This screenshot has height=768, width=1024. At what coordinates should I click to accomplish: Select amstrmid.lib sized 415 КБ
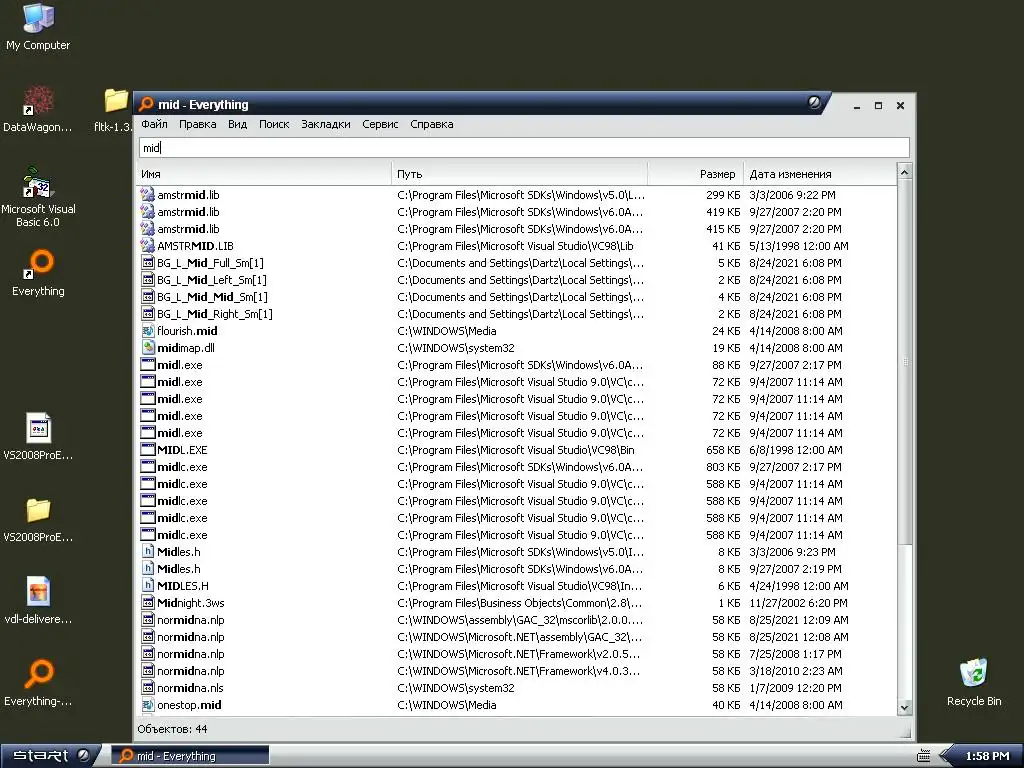[188, 229]
